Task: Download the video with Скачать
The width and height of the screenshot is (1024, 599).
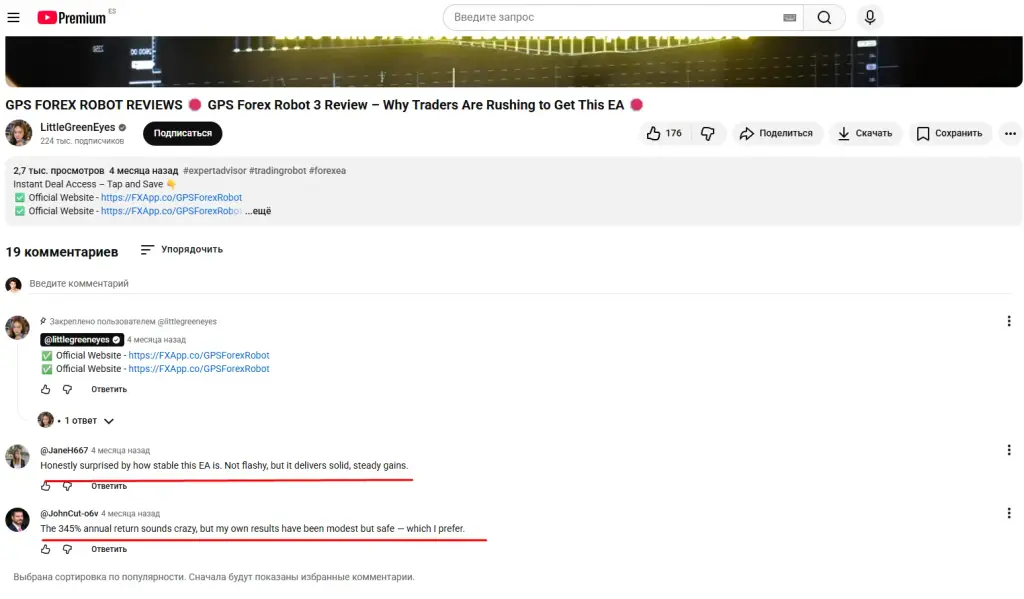Action: pyautogui.click(x=865, y=133)
